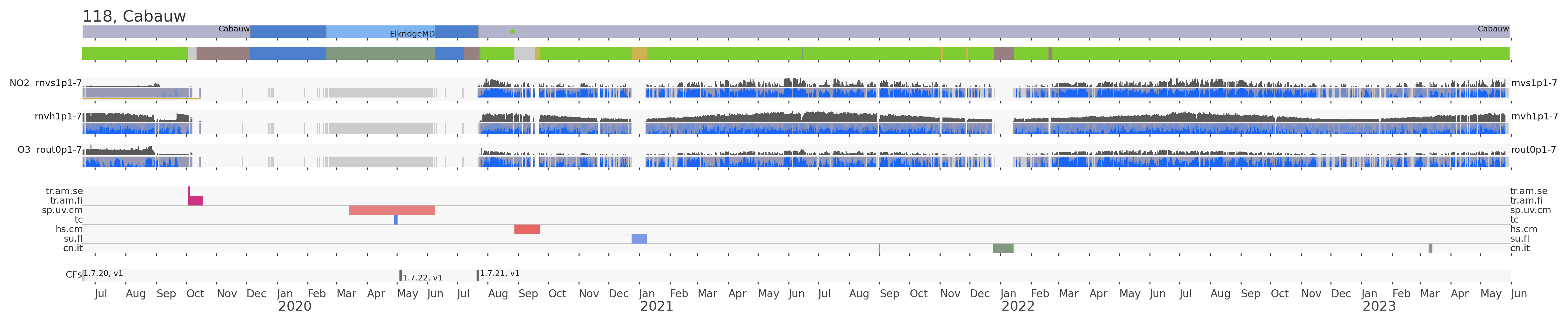Click the 1.7.21, v1 calibration marker
The width and height of the screenshot is (1568, 323).
[478, 276]
